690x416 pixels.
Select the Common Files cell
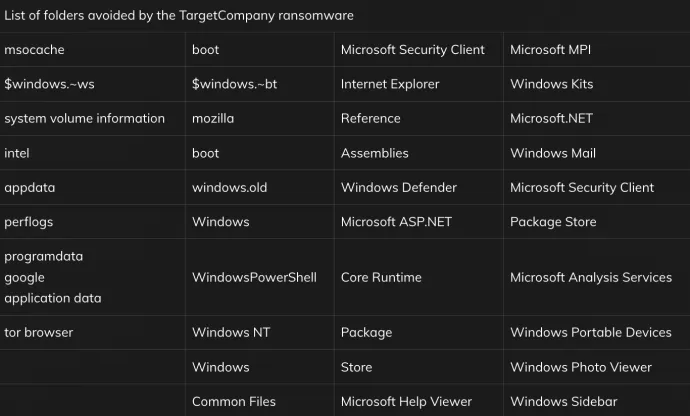point(234,402)
